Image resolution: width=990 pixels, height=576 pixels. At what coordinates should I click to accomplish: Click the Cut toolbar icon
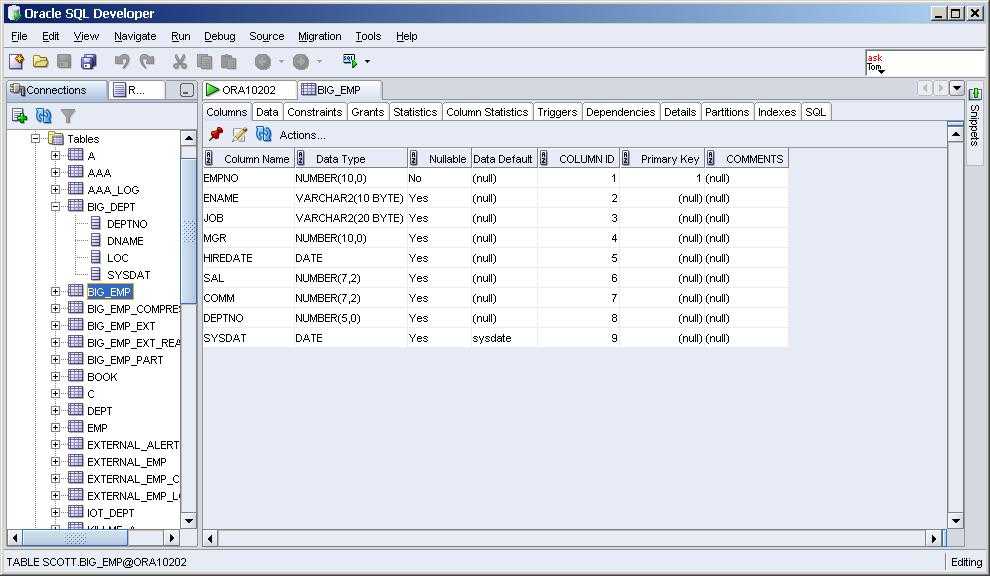(x=179, y=62)
